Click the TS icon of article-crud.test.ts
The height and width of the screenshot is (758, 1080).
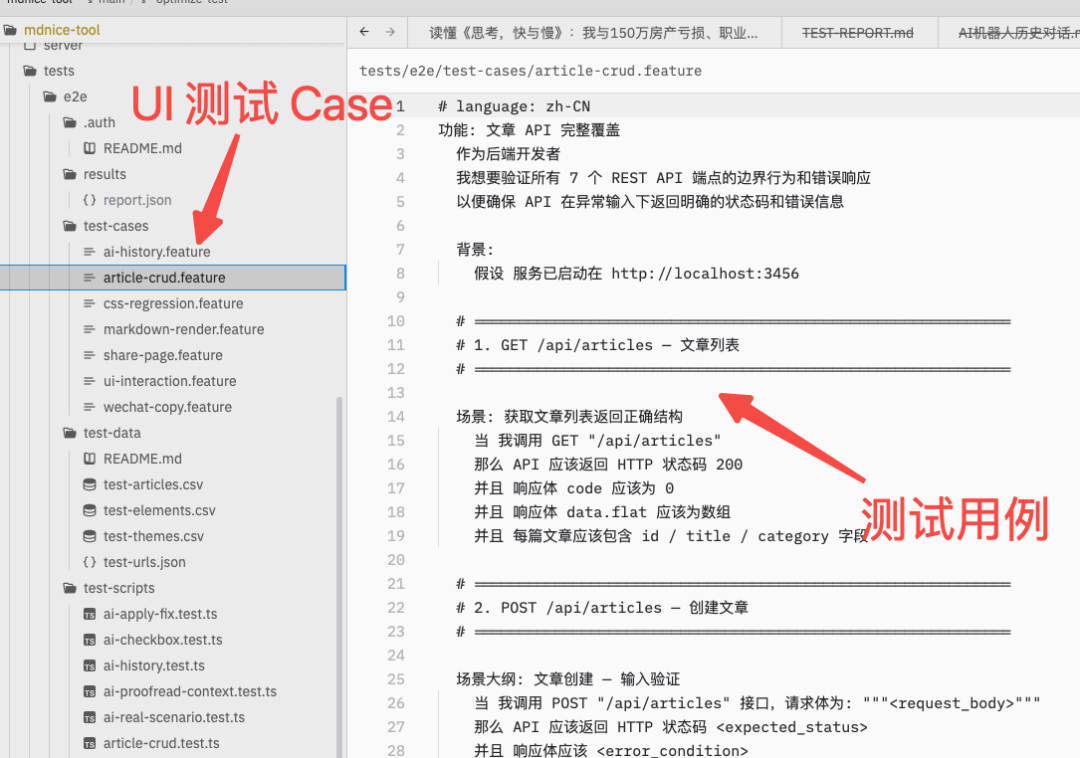90,743
